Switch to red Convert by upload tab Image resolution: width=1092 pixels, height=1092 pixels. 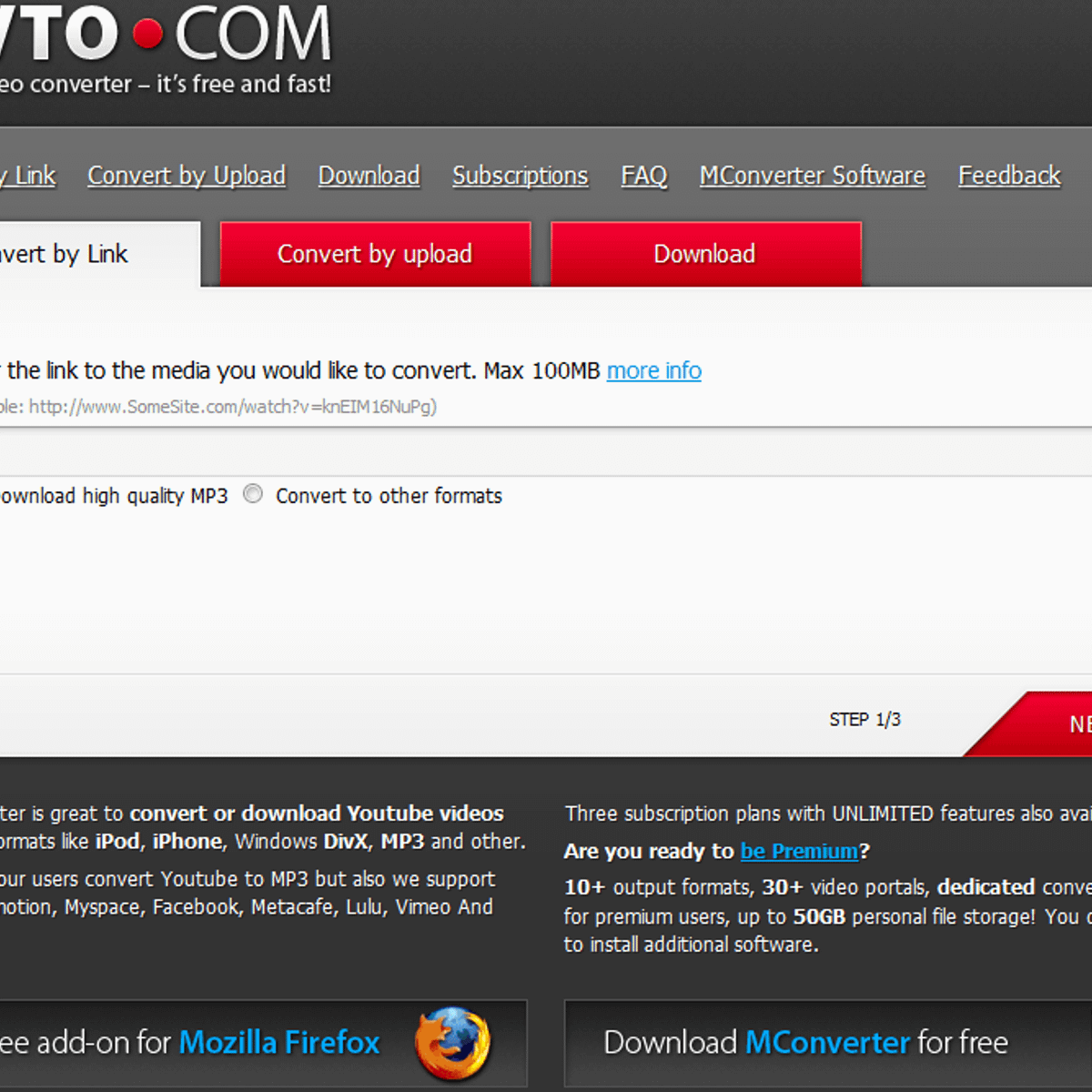375,254
